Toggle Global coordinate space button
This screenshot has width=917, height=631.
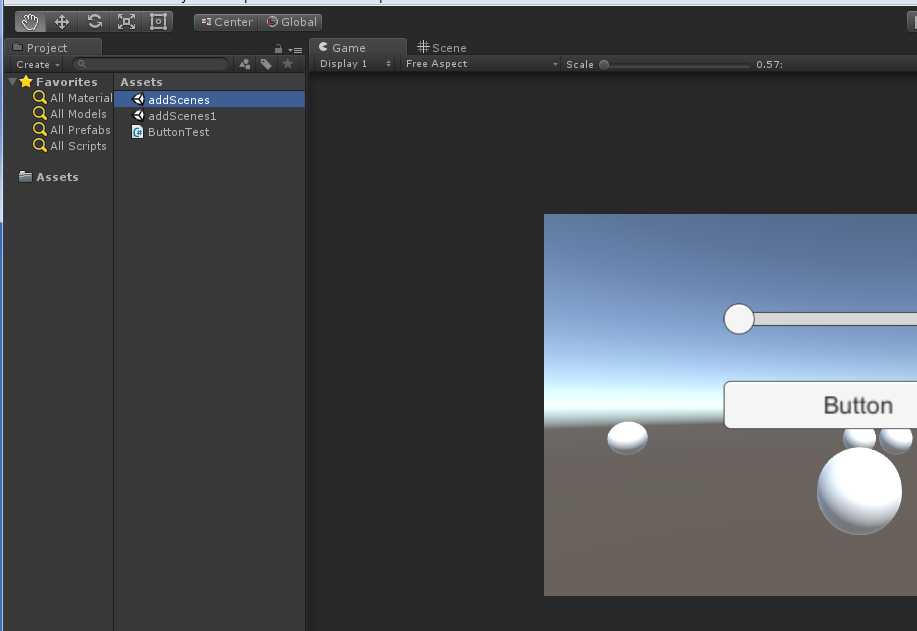(292, 22)
